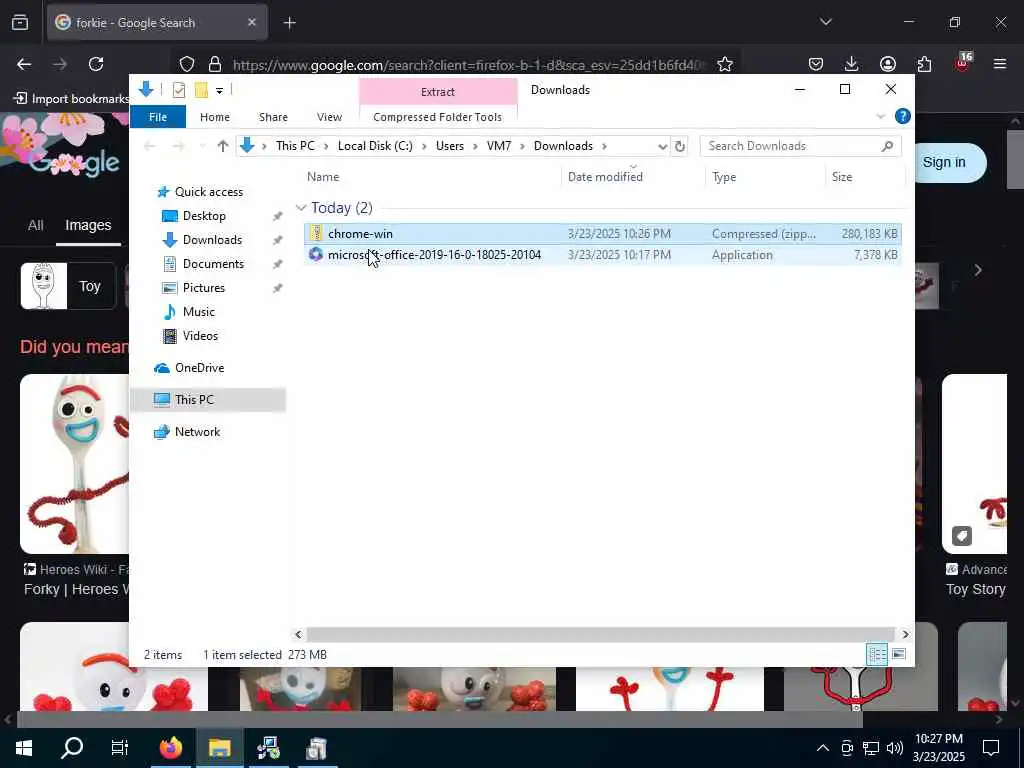The image size is (1024, 768).
Task: Select Documents in the navigation pane
Action: point(213,264)
